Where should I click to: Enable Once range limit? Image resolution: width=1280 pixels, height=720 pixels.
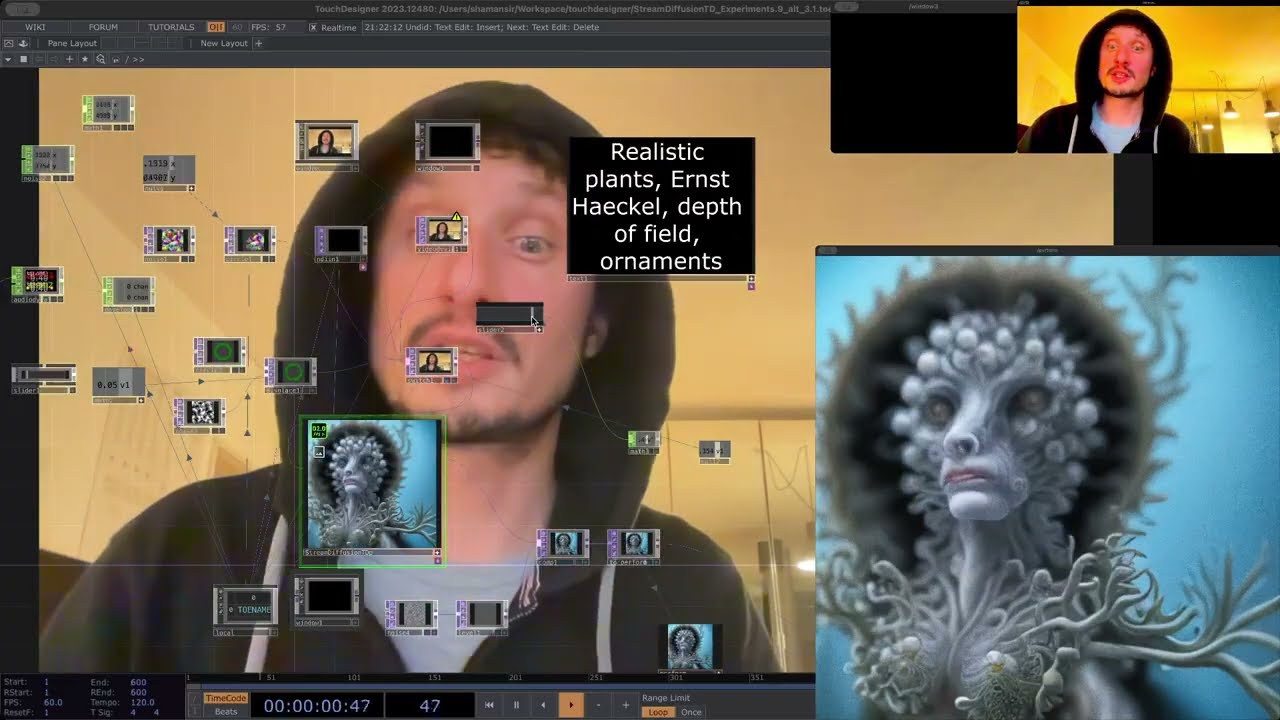pyautogui.click(x=691, y=712)
